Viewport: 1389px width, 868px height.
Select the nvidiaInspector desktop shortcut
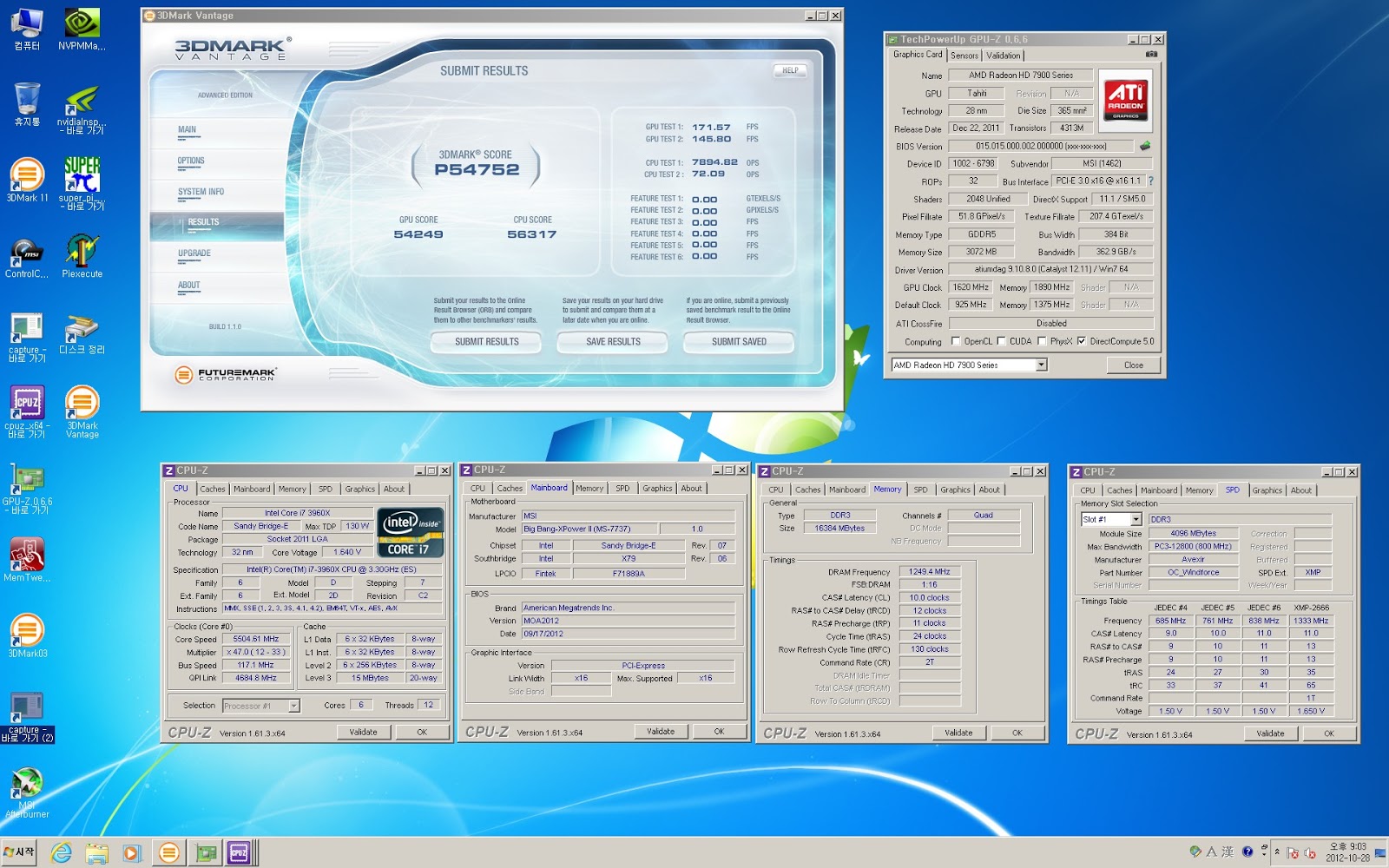point(82,110)
